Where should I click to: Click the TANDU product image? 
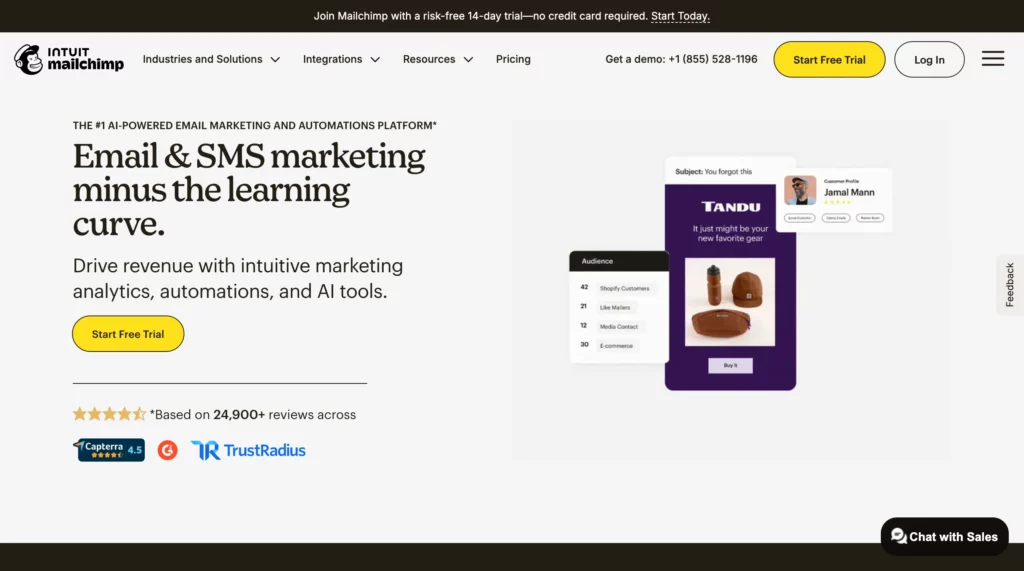(x=730, y=302)
